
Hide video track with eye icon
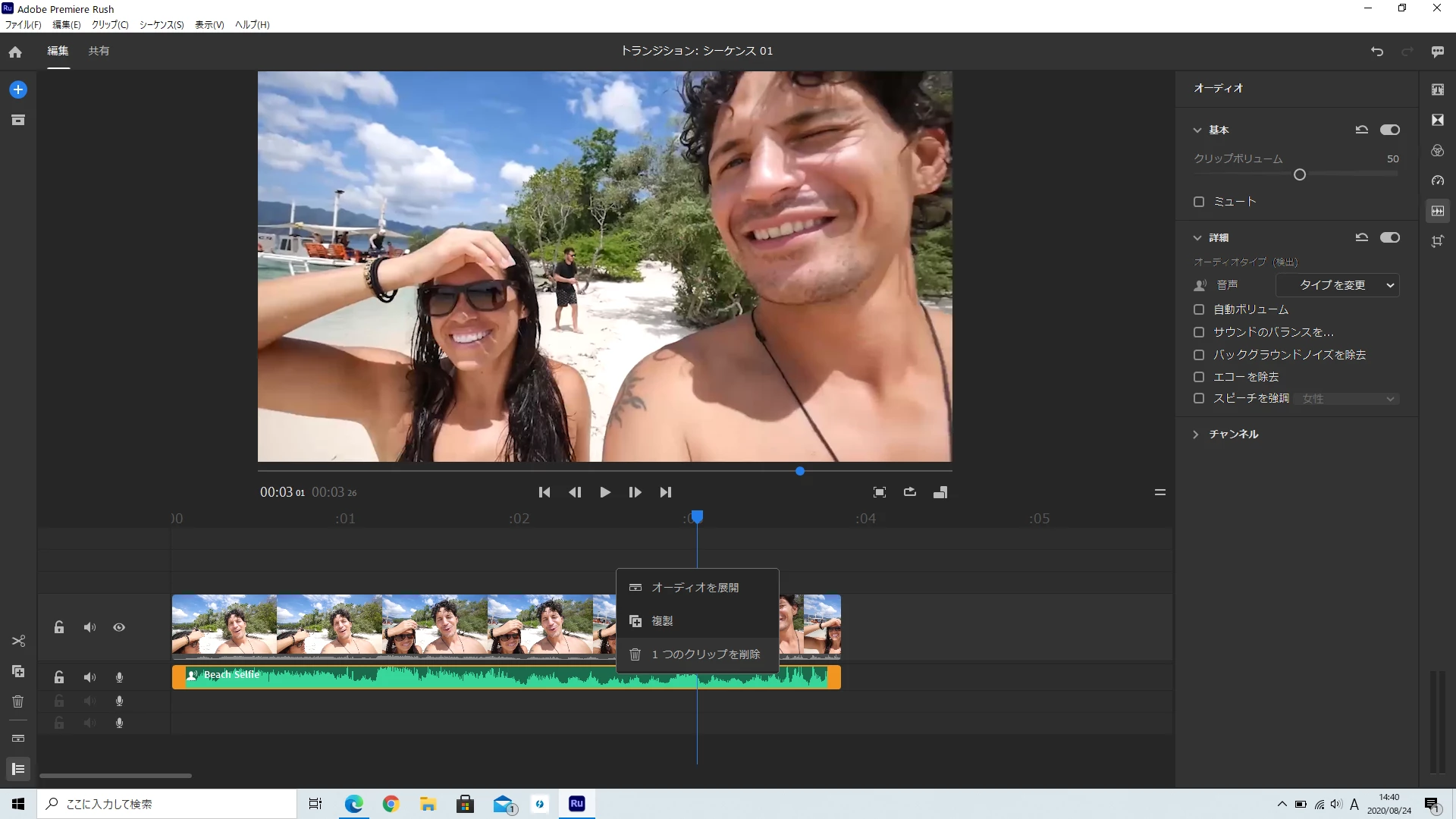[x=119, y=627]
